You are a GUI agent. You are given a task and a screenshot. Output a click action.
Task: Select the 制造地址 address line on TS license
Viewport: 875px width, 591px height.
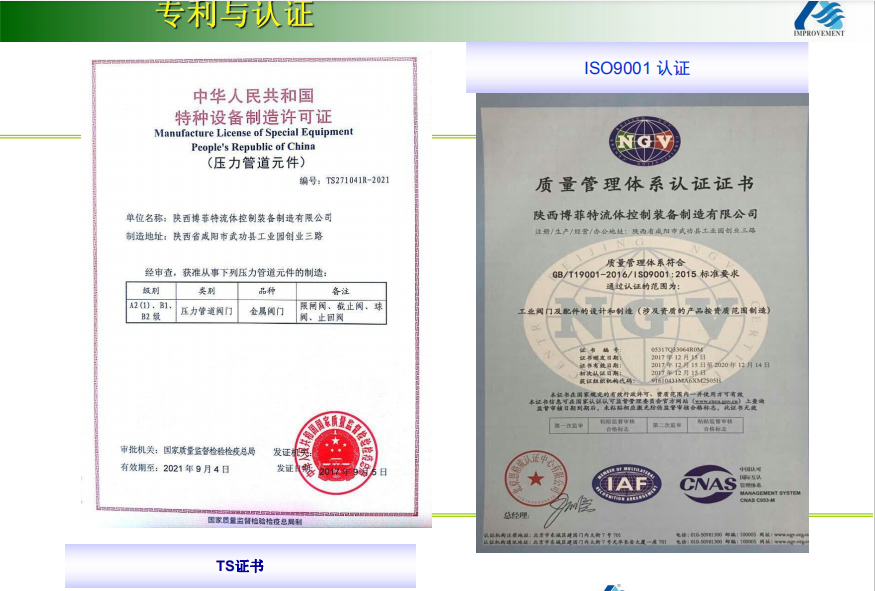224,236
